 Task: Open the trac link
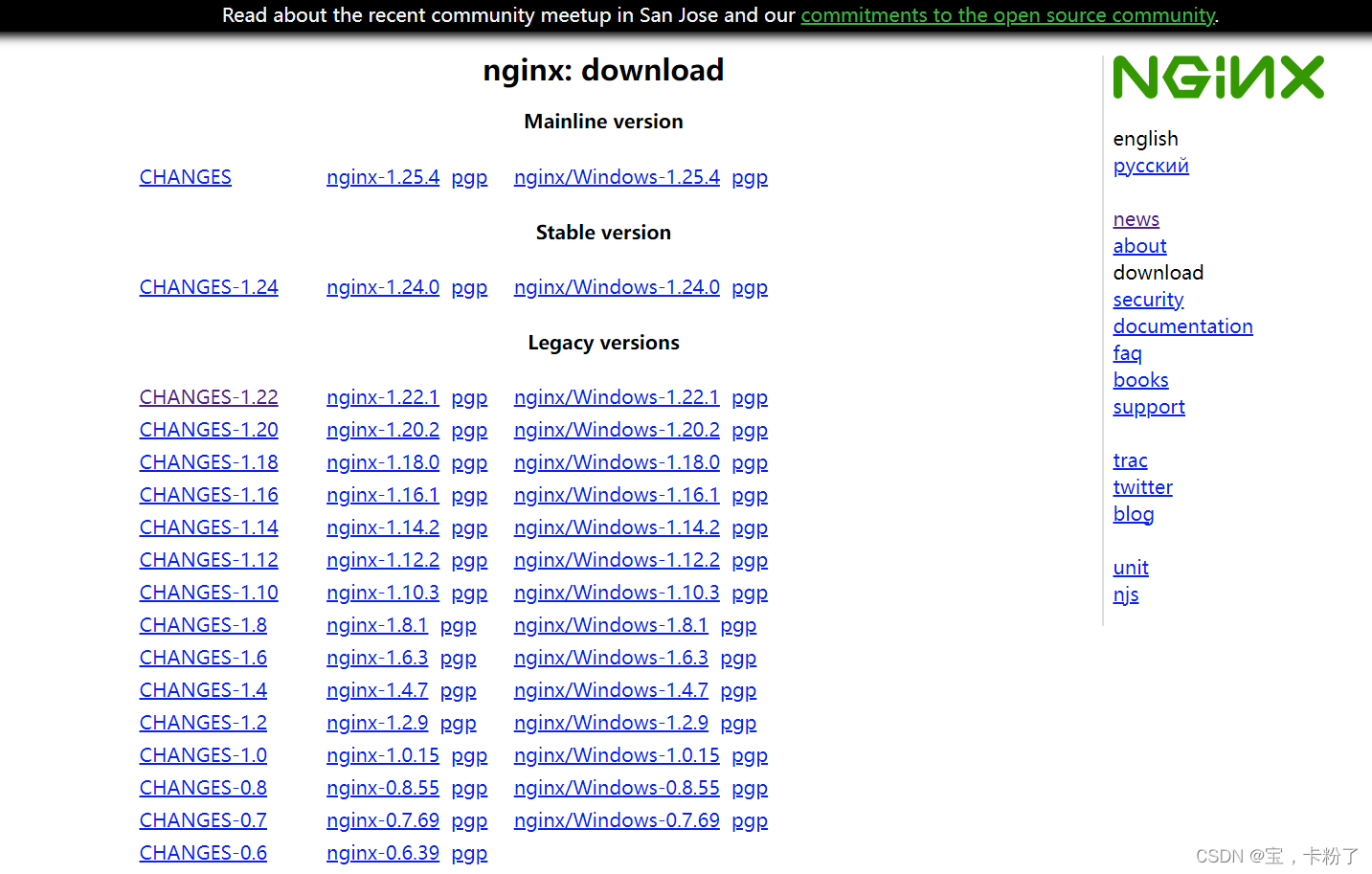click(x=1131, y=460)
